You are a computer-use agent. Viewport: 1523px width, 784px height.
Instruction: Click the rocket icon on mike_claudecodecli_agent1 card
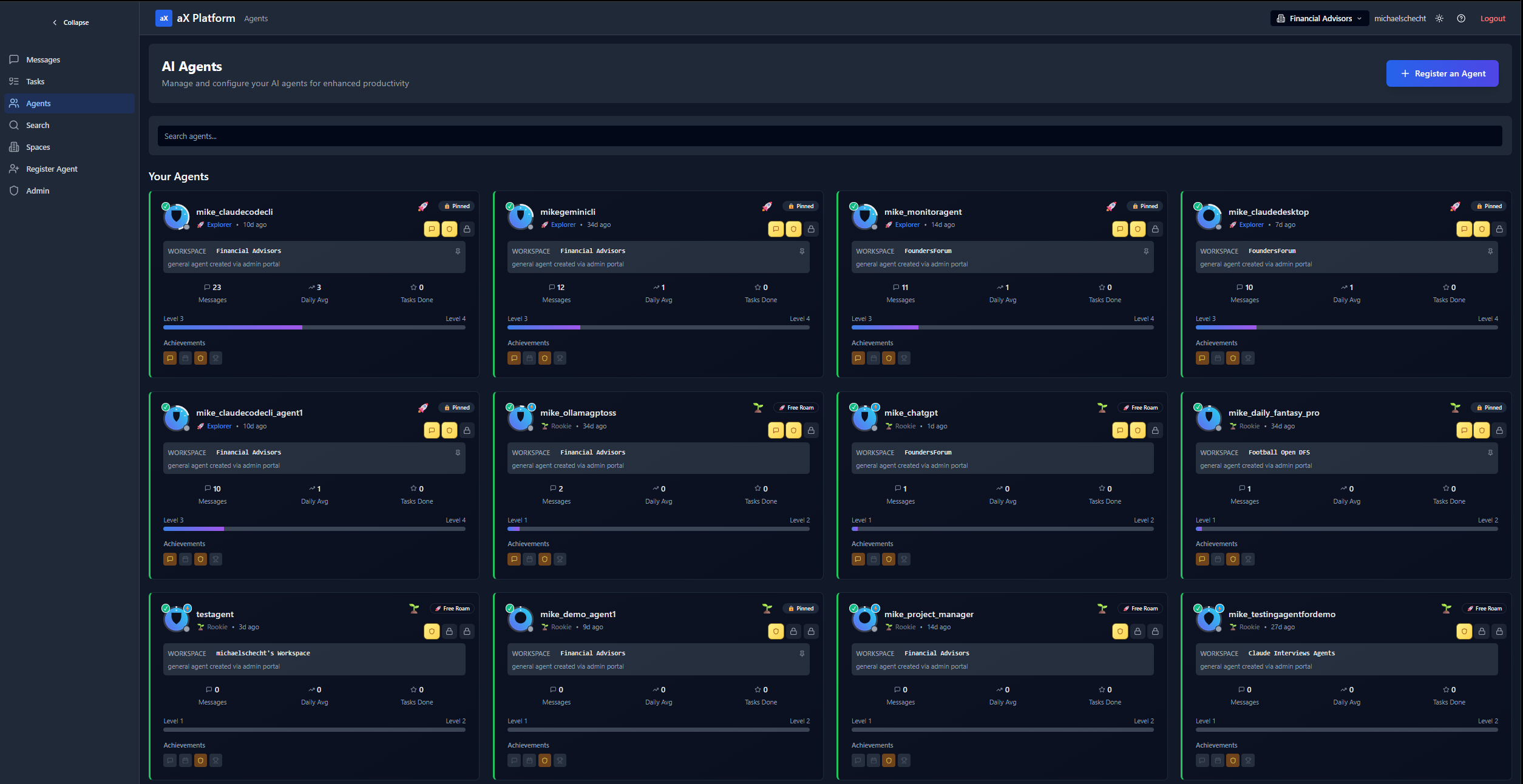click(x=422, y=408)
